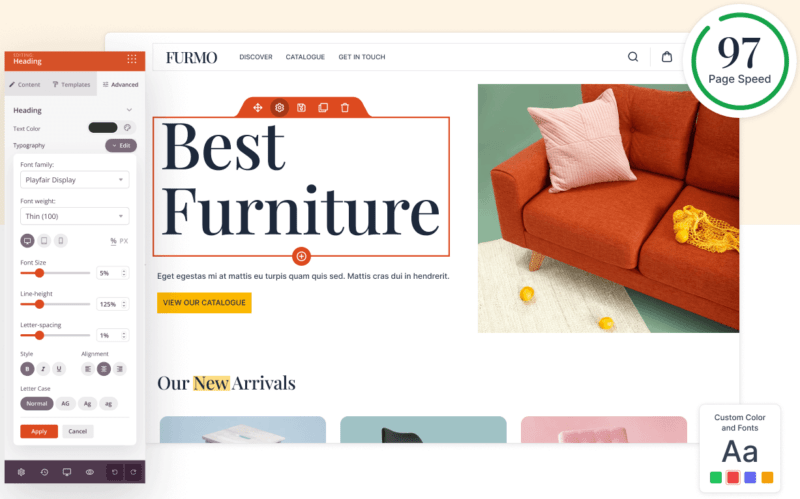The height and width of the screenshot is (499, 800).
Task: Click the VIEW OUR CATALOGUE button
Action: [x=204, y=303]
